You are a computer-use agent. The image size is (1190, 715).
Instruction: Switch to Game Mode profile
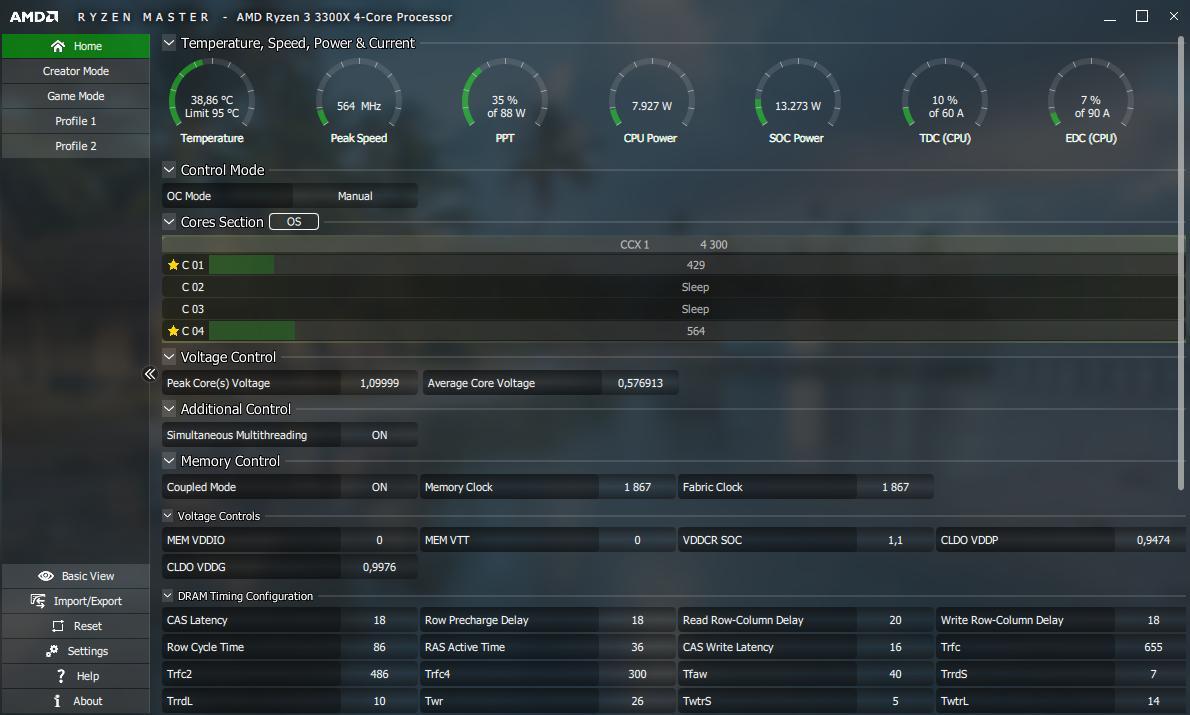[76, 96]
